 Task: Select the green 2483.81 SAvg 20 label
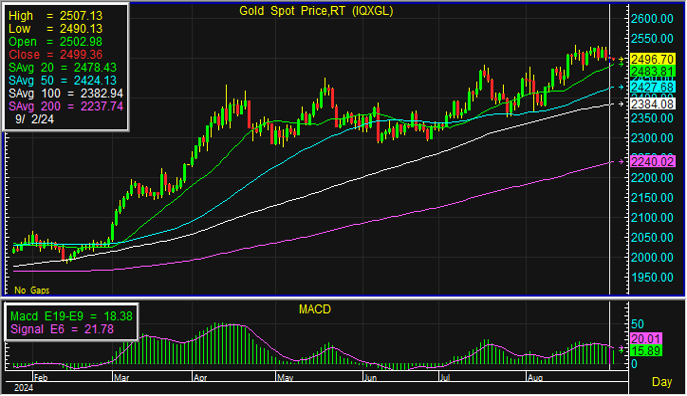click(652, 71)
